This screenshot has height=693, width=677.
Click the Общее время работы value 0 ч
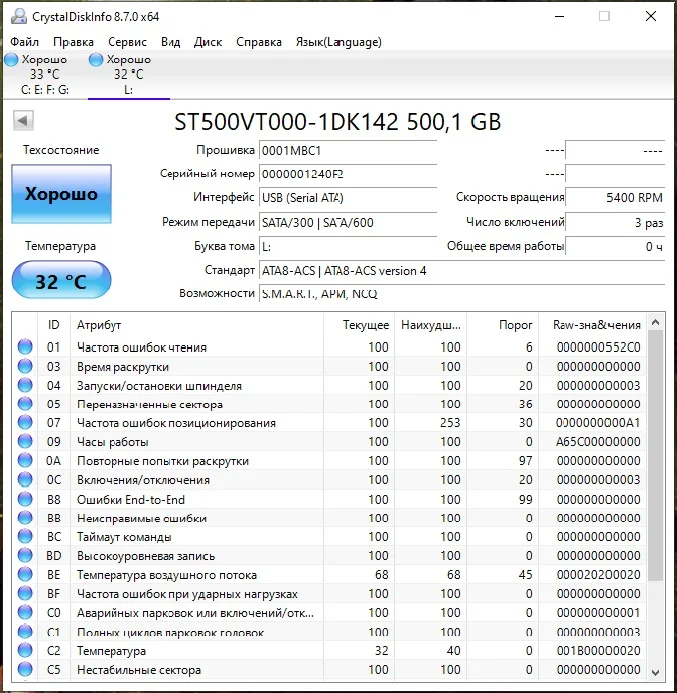[615, 246]
